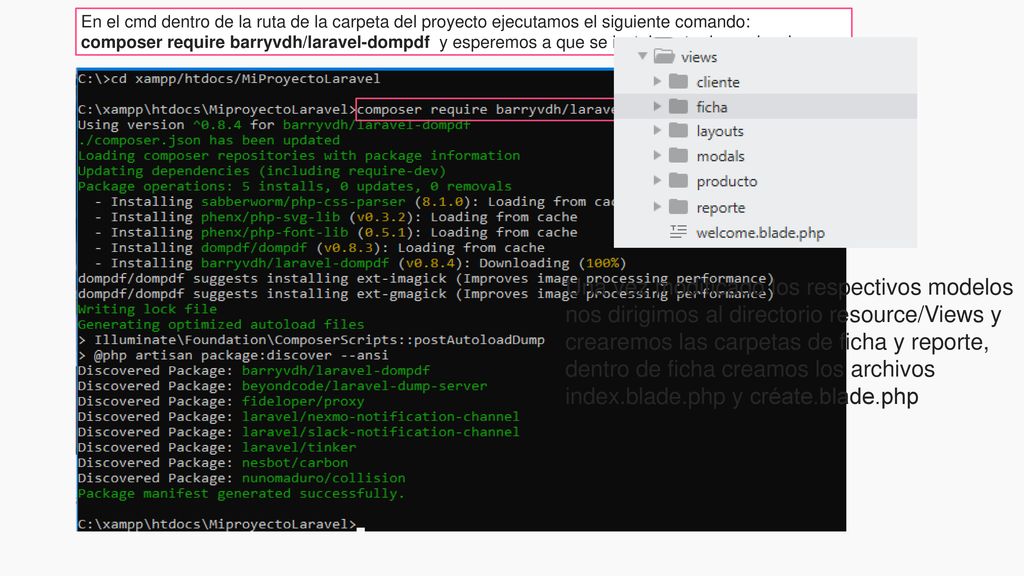
Task: Select the ficha folder label
Action: tap(712, 107)
